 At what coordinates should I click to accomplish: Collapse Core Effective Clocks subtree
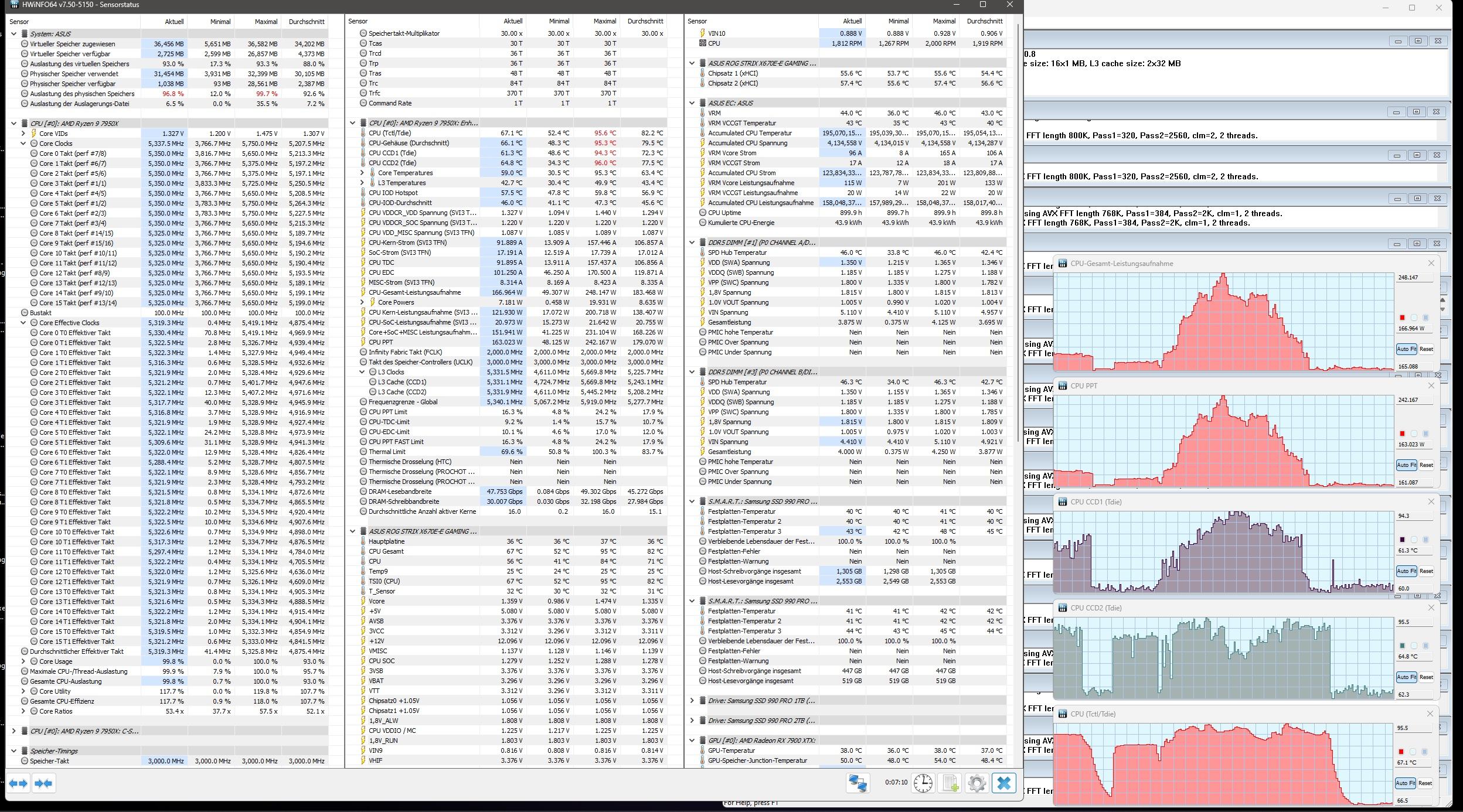pos(23,323)
